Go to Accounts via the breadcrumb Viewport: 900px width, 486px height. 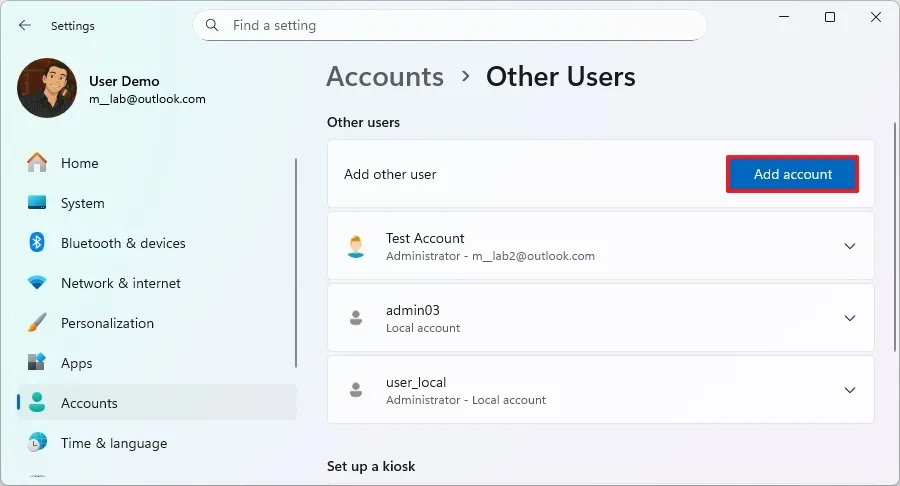click(x=384, y=77)
